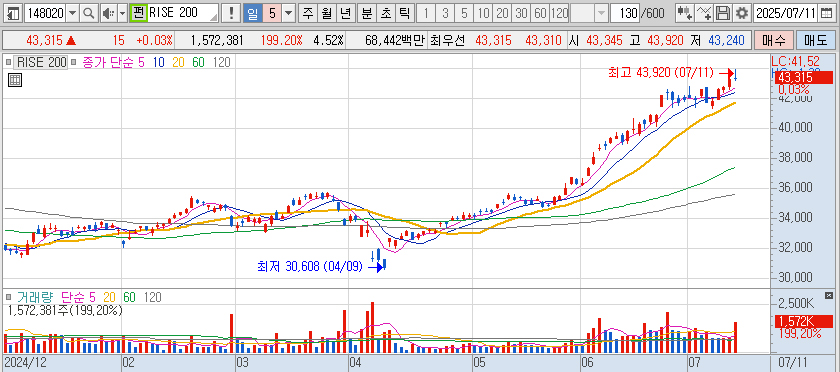Click the green-bordered 편 button

point(138,13)
